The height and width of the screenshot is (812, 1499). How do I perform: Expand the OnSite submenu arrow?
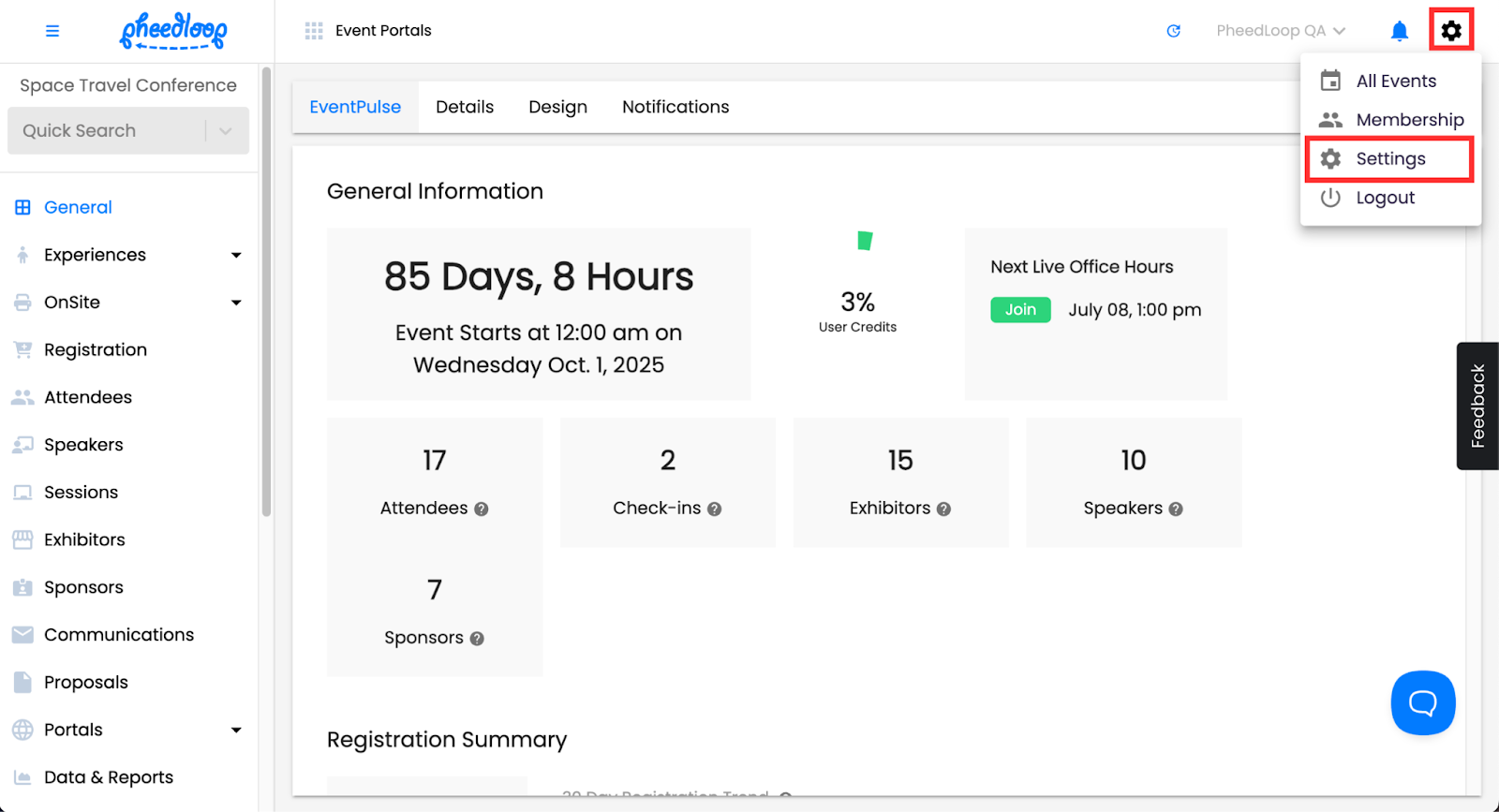(236, 303)
